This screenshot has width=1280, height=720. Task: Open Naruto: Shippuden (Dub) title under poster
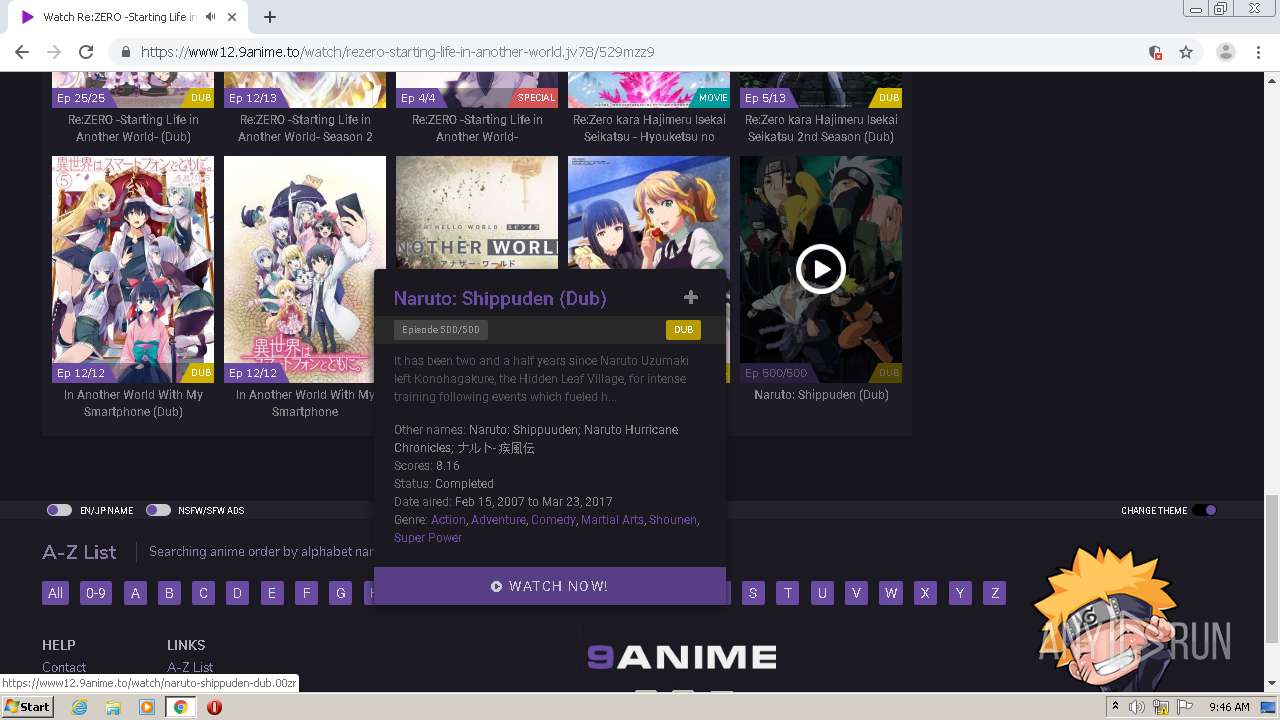821,395
